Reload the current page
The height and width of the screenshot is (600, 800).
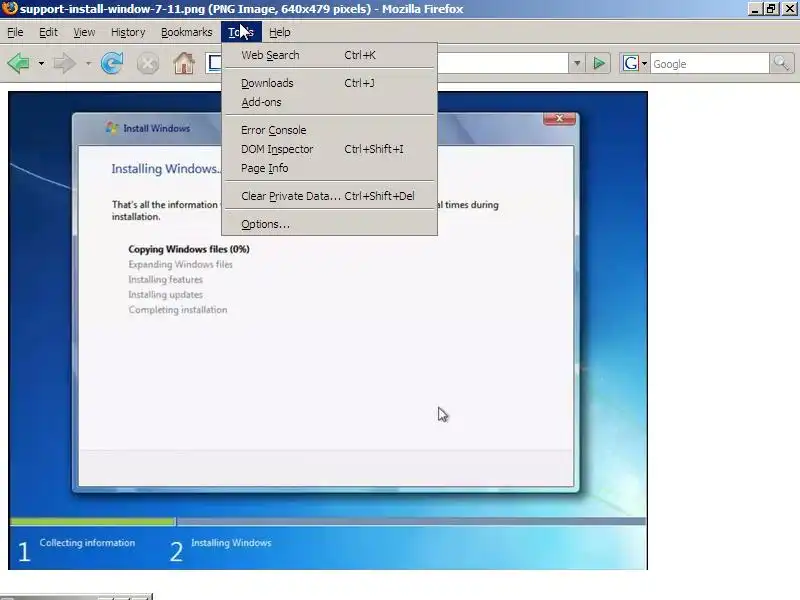point(112,64)
